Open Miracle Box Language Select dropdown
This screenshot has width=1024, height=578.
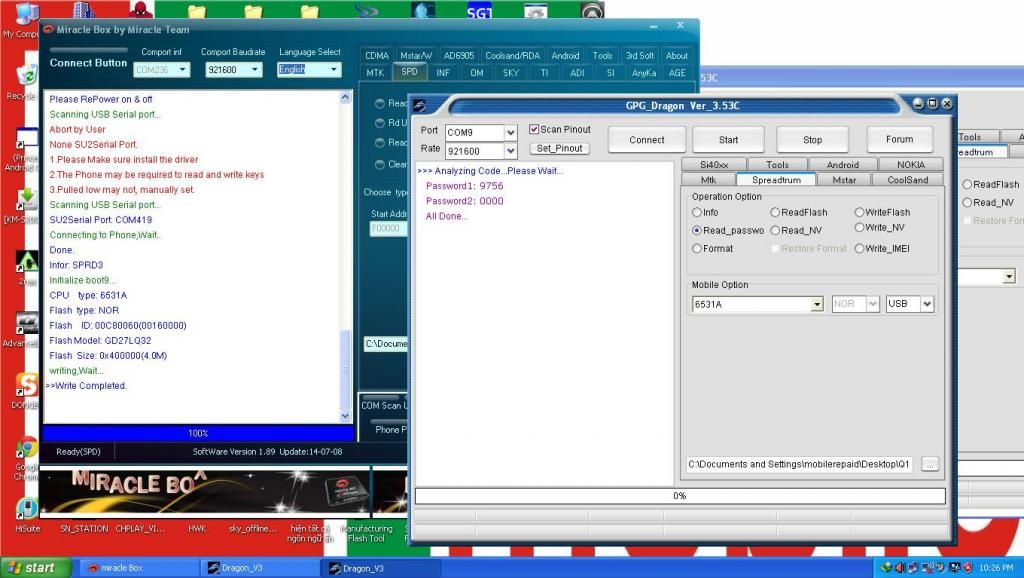click(x=334, y=69)
